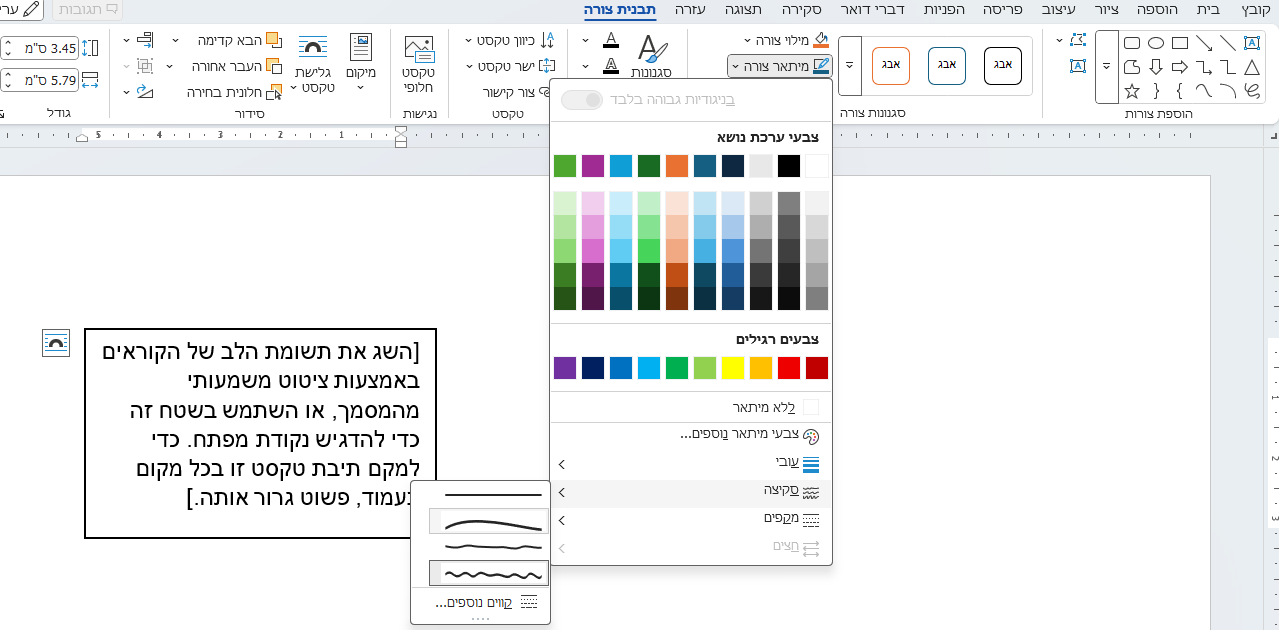This screenshot has height=630, width=1279.
Task: Open WordArt quick styles (סגנונות)
Action: pyautogui.click(x=653, y=56)
